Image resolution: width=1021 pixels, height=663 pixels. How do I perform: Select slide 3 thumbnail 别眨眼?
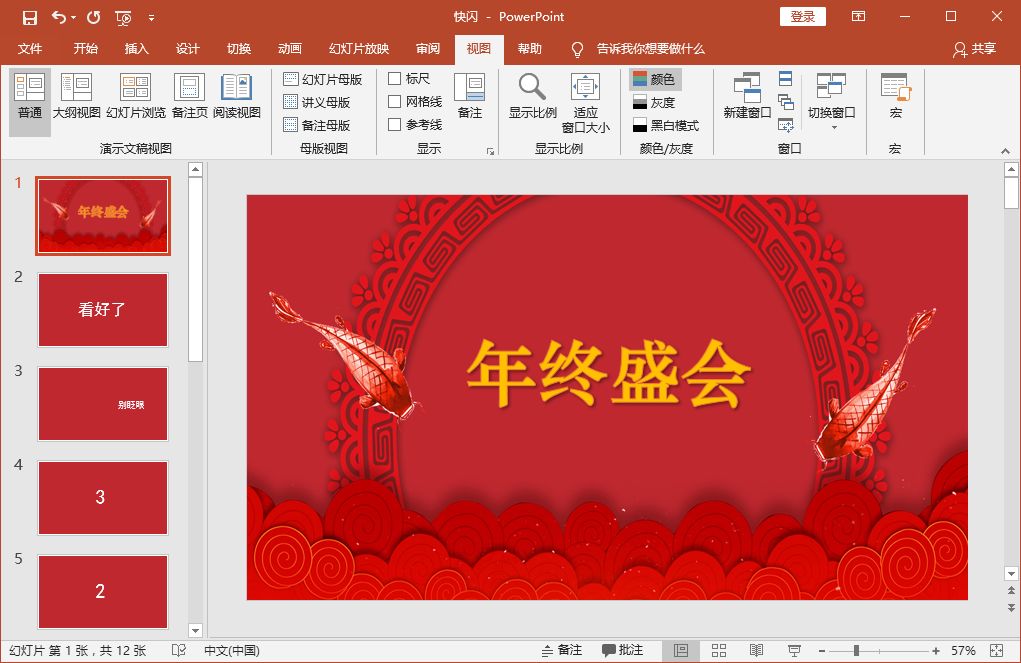tap(103, 404)
